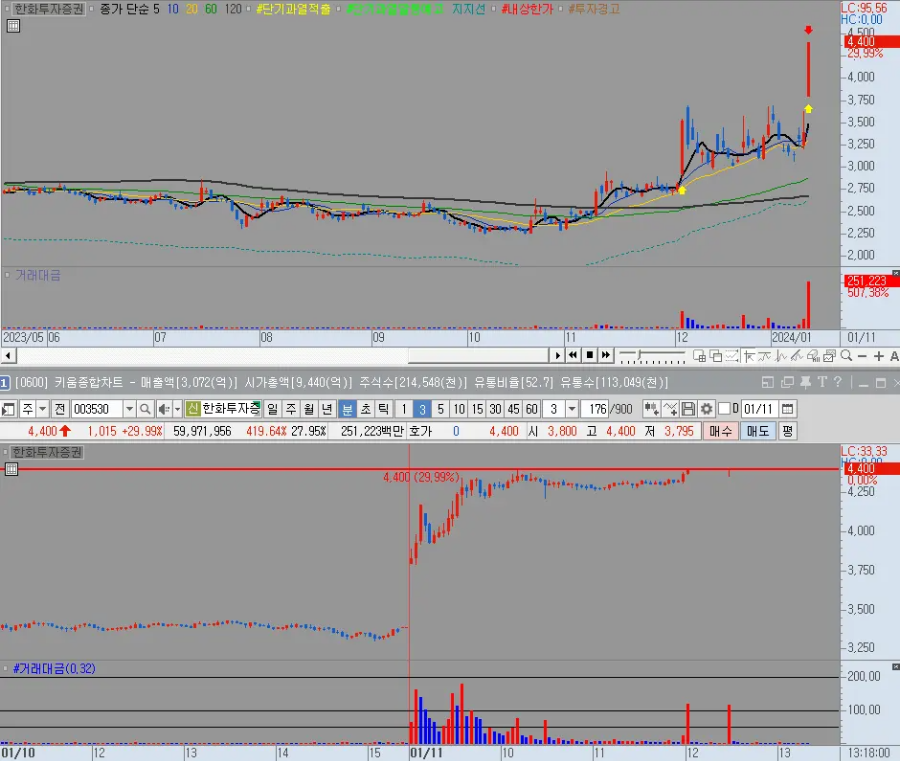The image size is (900, 761).
Task: Click the T font icon in title bar
Action: pos(822,382)
